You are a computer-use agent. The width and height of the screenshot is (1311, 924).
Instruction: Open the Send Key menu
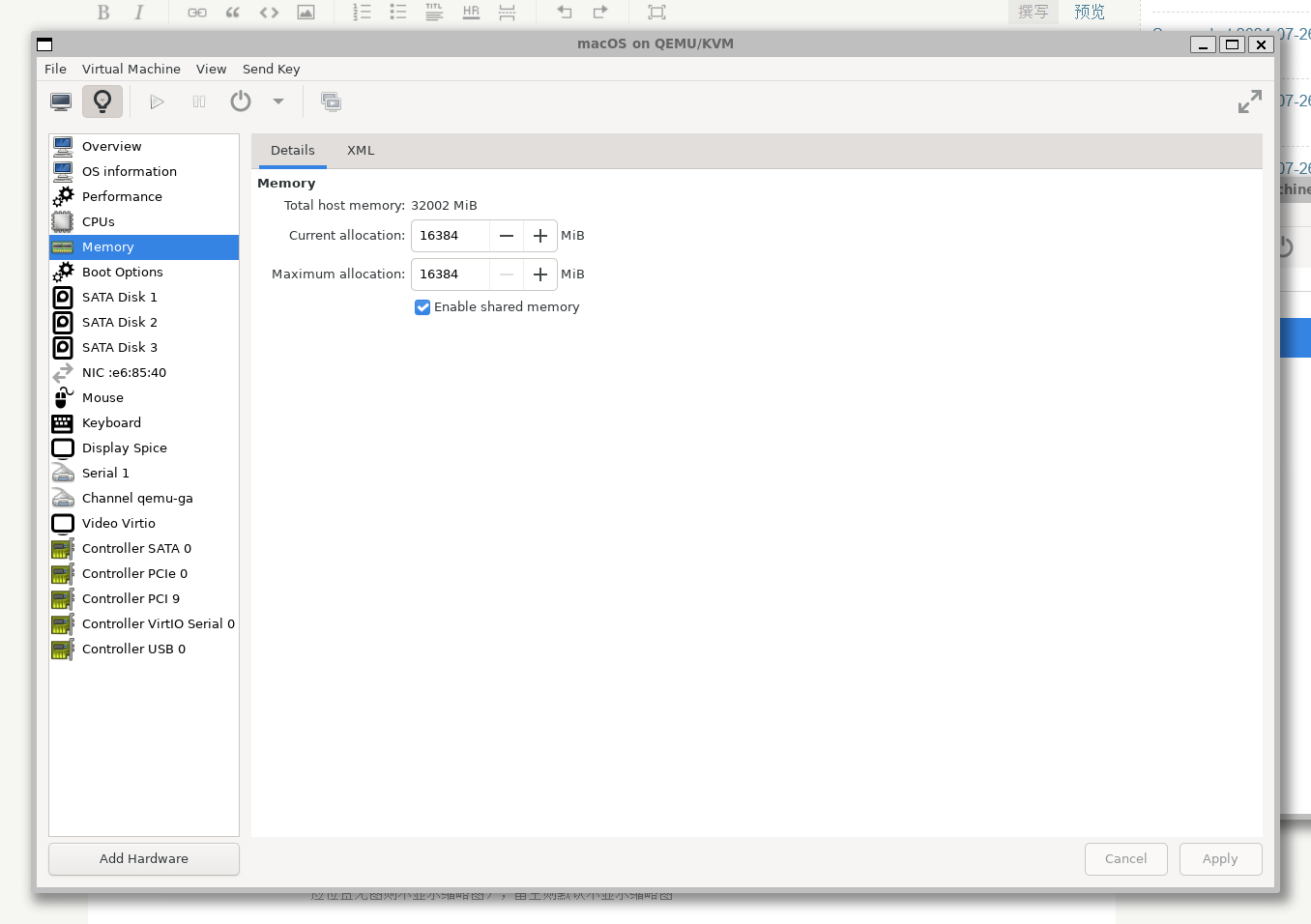[x=271, y=69]
